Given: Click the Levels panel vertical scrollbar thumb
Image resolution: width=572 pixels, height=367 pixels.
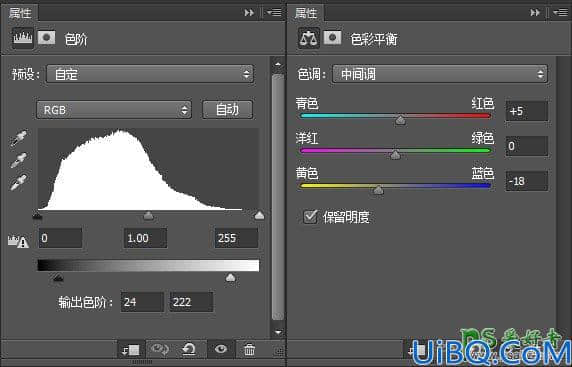Looking at the screenshot, I should tap(278, 197).
